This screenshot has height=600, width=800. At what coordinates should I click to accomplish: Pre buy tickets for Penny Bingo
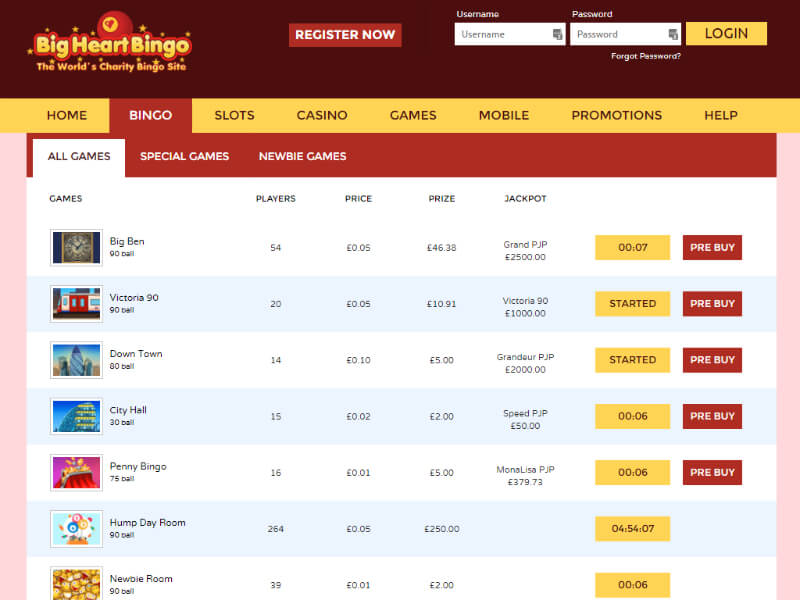[x=712, y=472]
